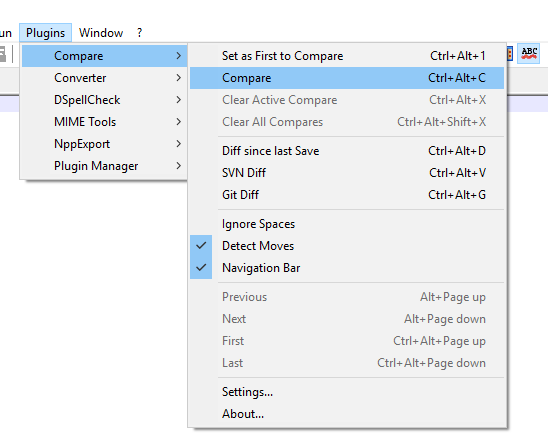Viewport: 548px width, 446px height.
Task: Expand the Plugin Manager submenu
Action: (x=104, y=166)
